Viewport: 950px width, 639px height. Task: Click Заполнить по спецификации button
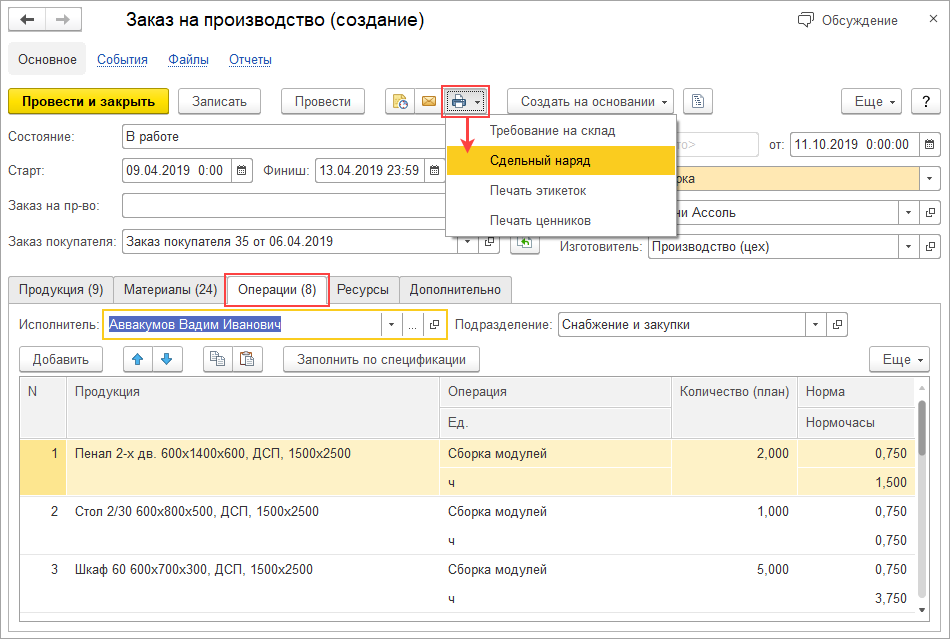[381, 359]
